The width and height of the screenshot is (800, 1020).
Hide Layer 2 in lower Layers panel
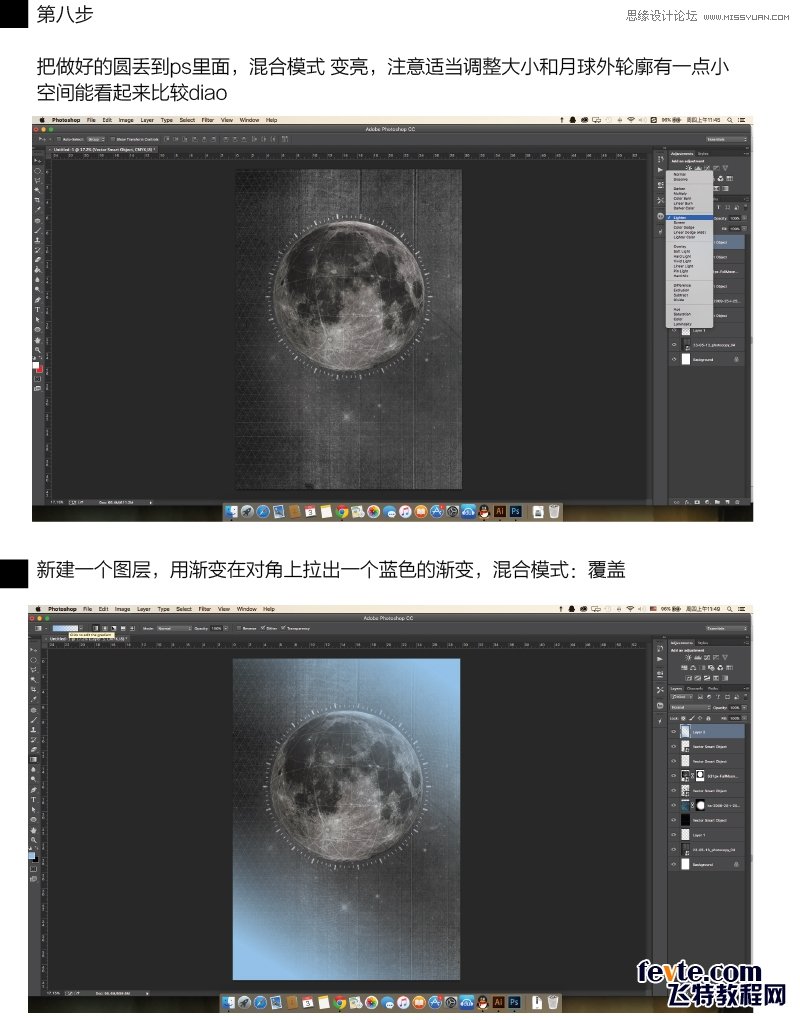pyautogui.click(x=674, y=731)
